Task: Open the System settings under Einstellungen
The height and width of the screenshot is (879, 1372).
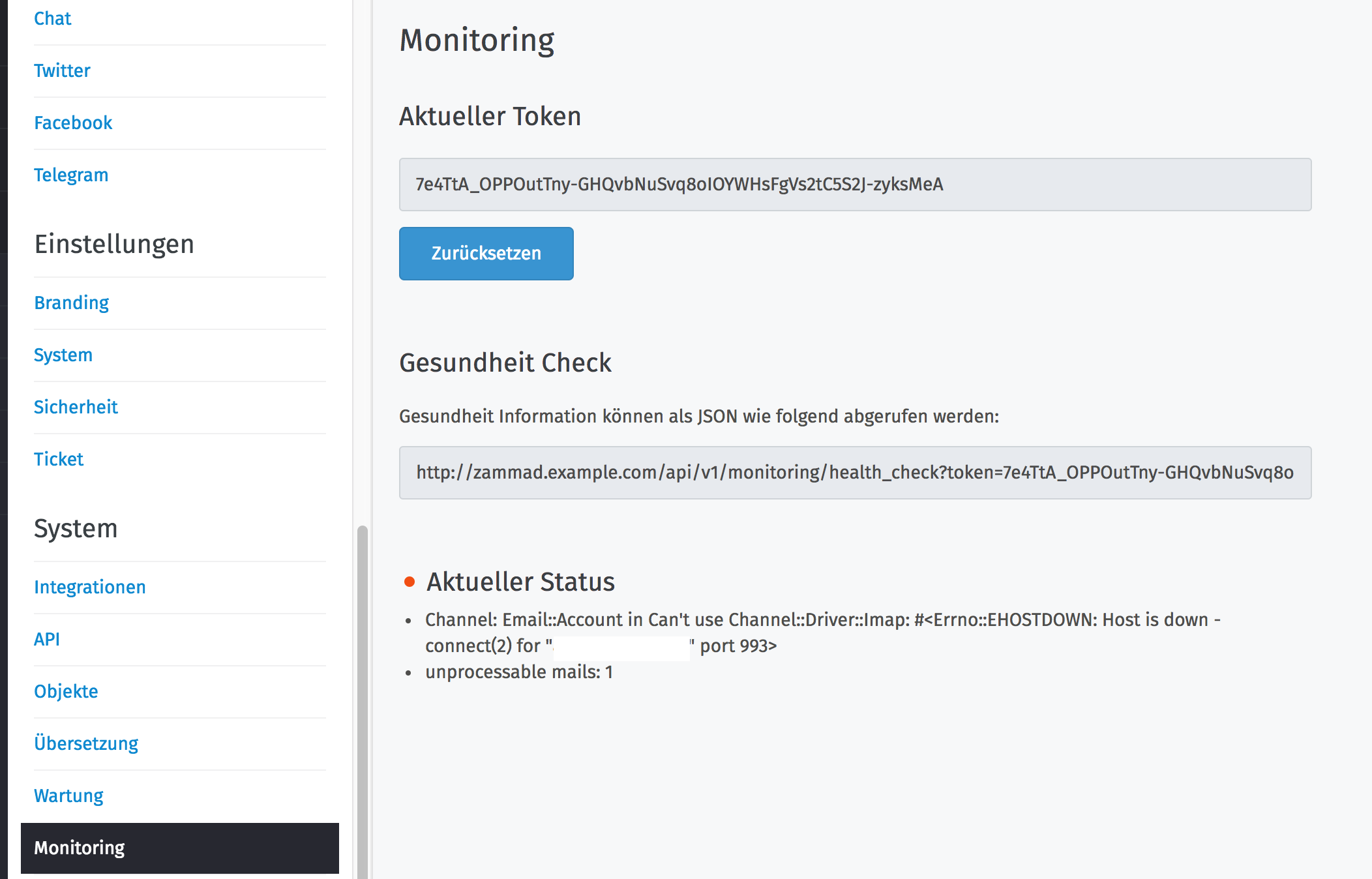Action: [x=63, y=355]
